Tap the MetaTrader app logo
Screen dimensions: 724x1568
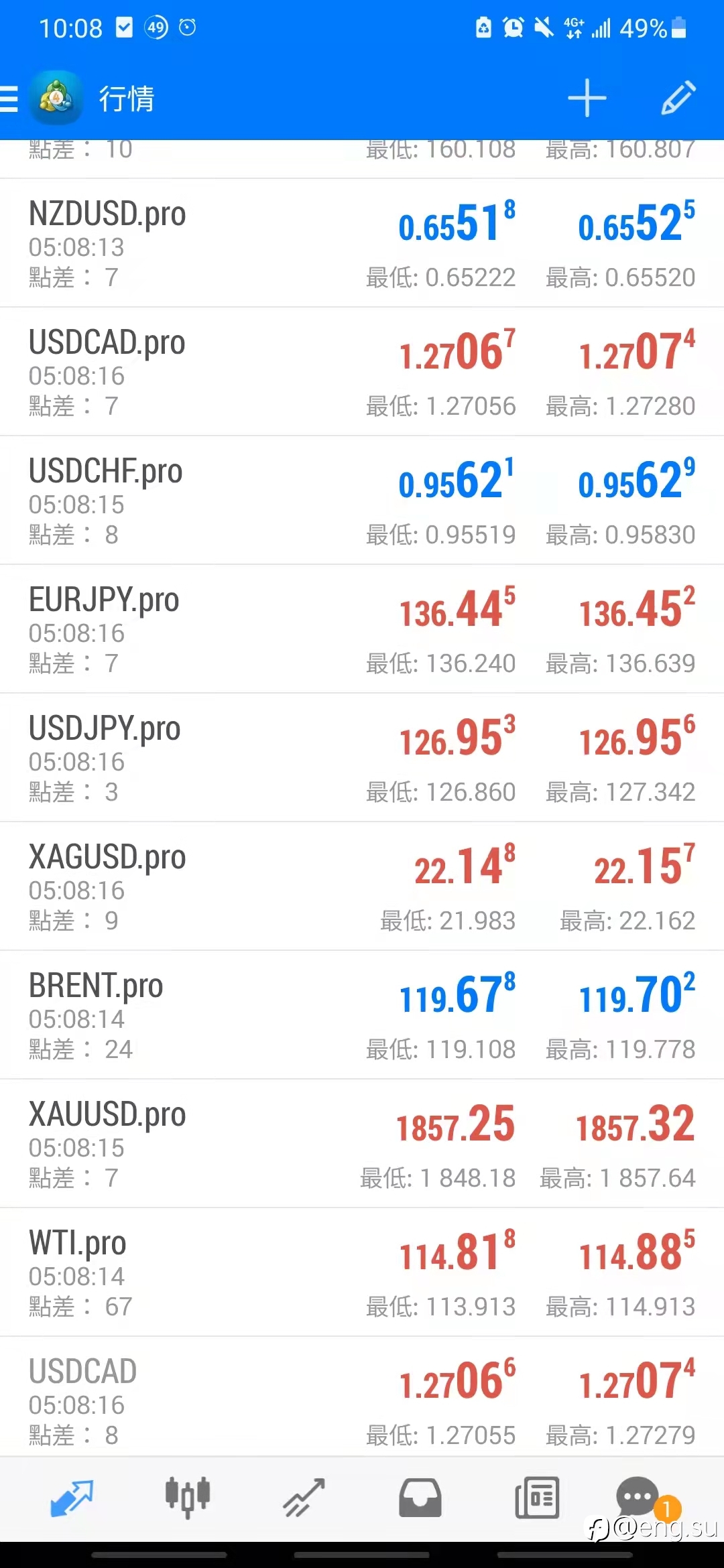pyautogui.click(x=56, y=98)
